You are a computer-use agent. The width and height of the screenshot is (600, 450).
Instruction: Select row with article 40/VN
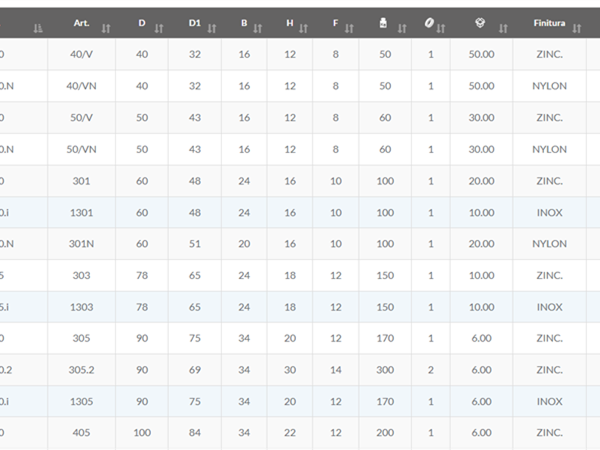tap(300, 86)
